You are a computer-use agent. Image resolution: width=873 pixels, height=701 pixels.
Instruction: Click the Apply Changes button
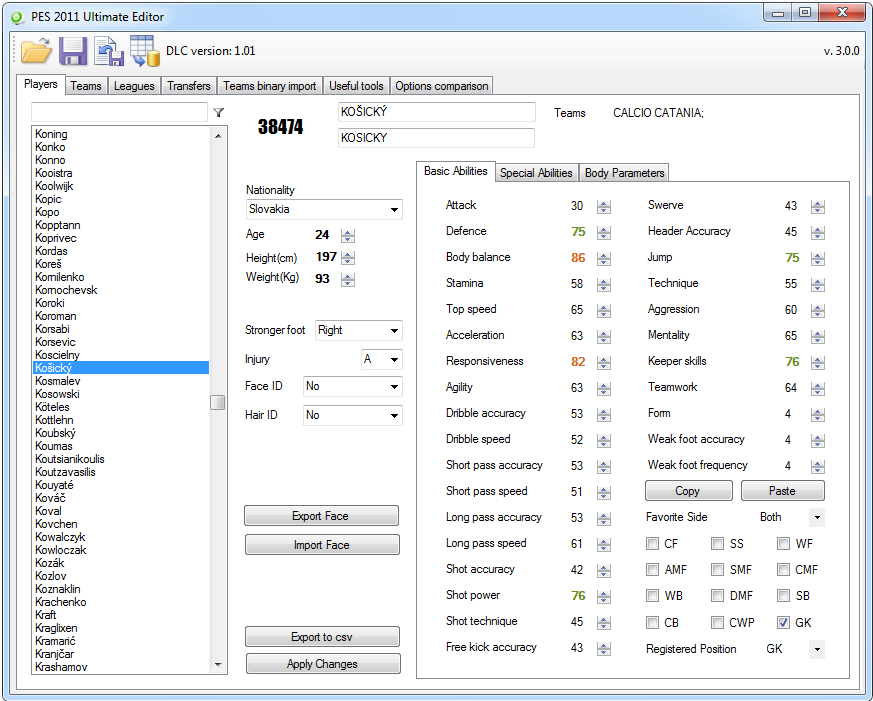322,664
